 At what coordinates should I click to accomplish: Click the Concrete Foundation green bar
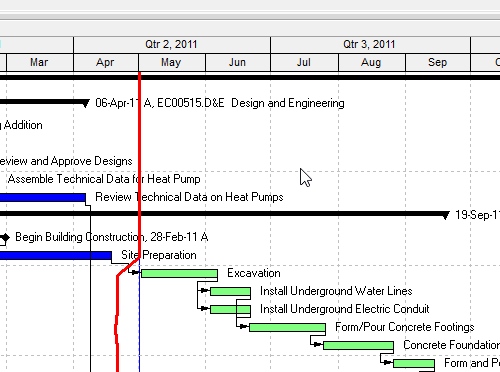coord(358,345)
